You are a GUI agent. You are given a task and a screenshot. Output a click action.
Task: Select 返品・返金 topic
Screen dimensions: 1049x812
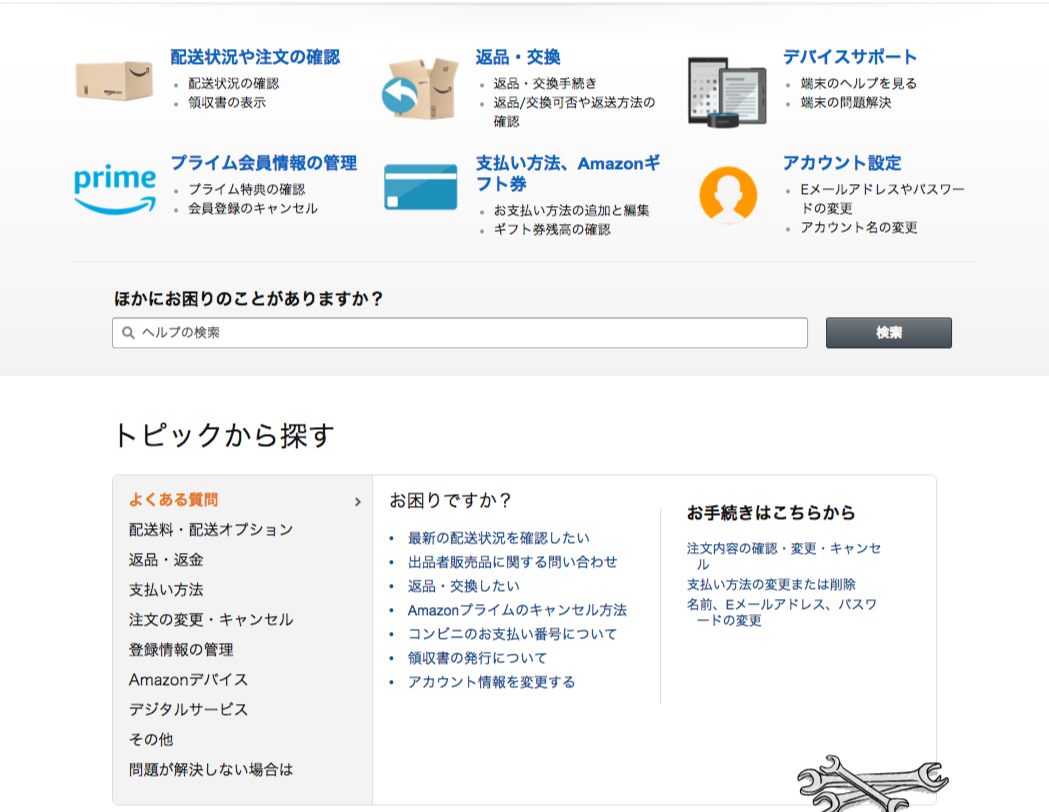point(166,560)
